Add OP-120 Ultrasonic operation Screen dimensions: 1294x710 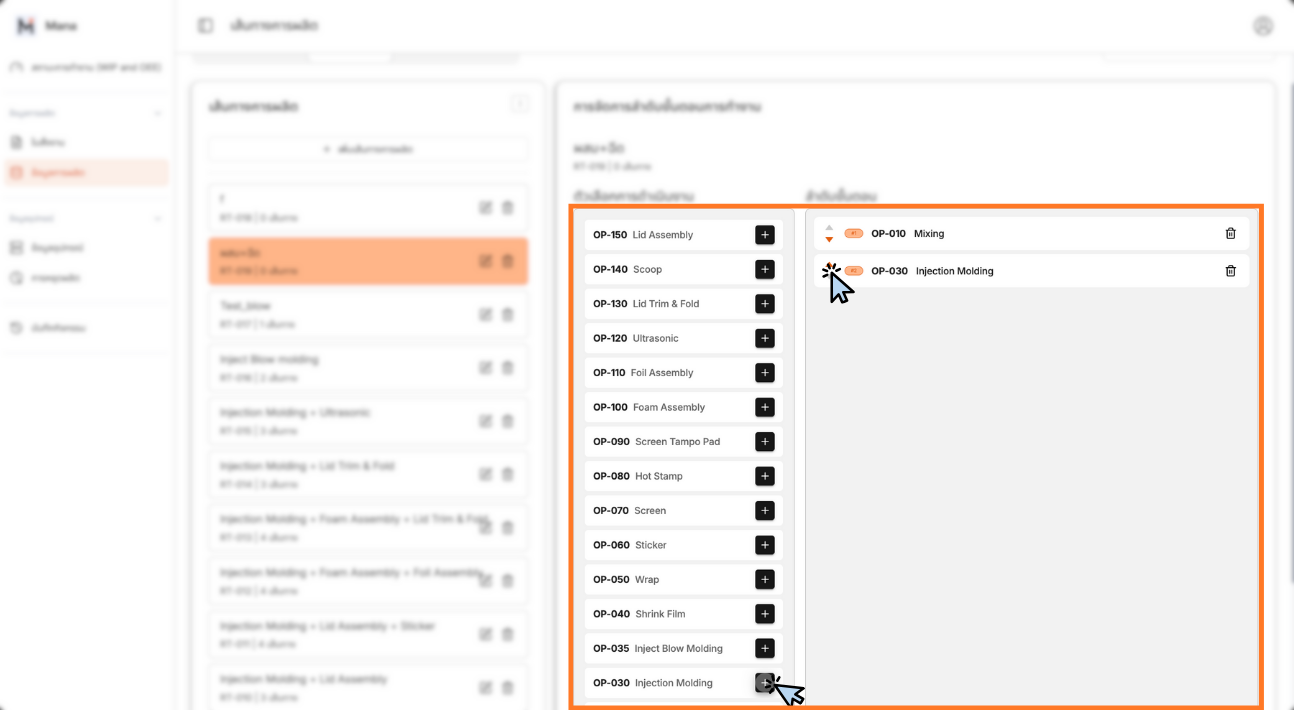pos(764,338)
